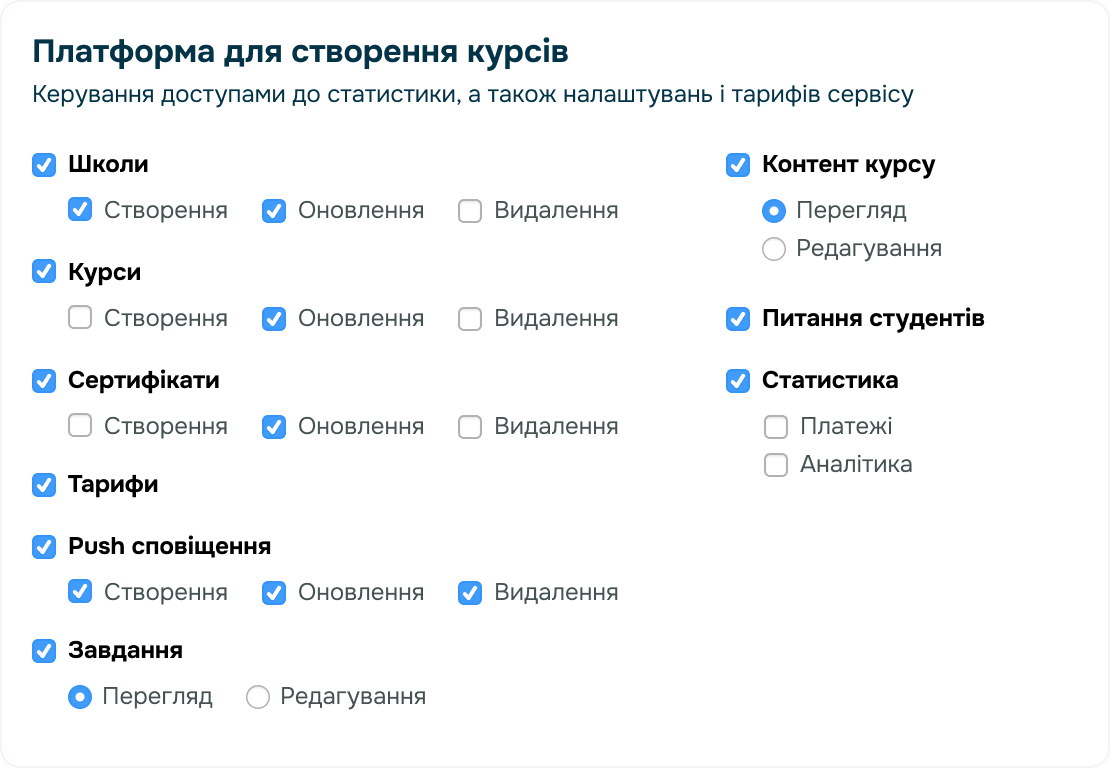Check Аналітика under Статистика
The width and height of the screenshot is (1110, 768).
point(775,464)
